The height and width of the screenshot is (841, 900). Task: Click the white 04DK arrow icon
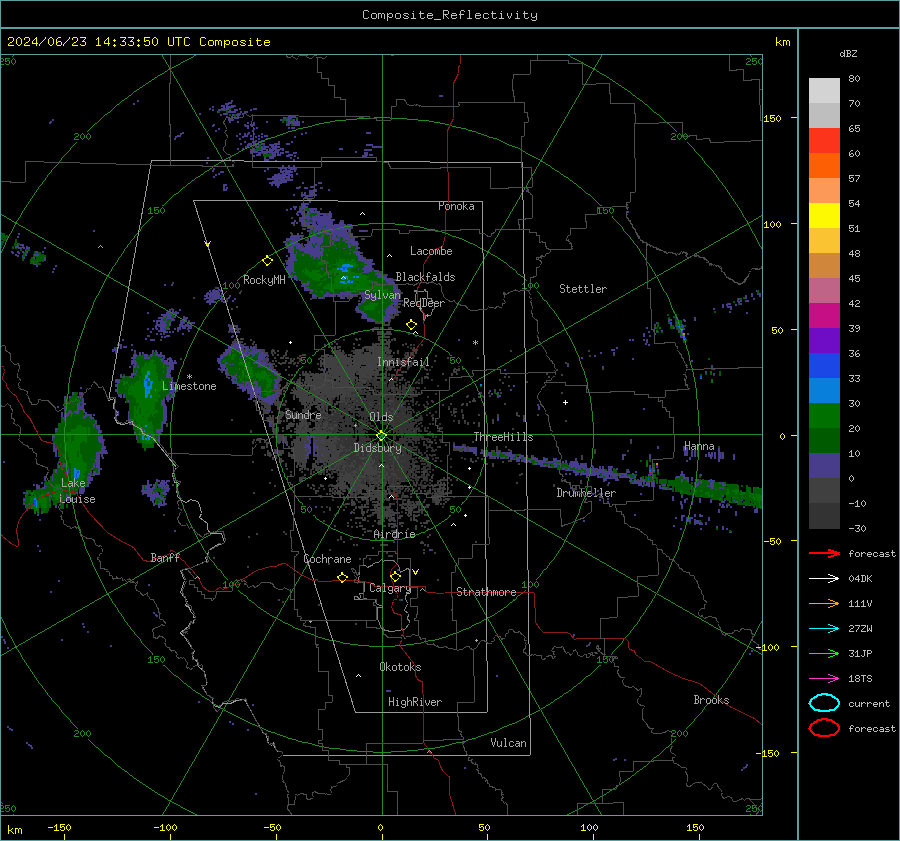coord(824,579)
